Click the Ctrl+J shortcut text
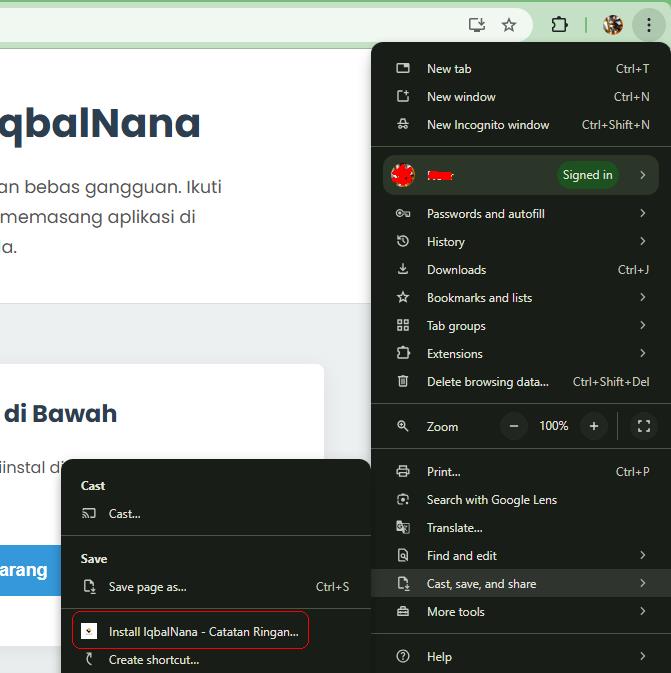 [633, 270]
